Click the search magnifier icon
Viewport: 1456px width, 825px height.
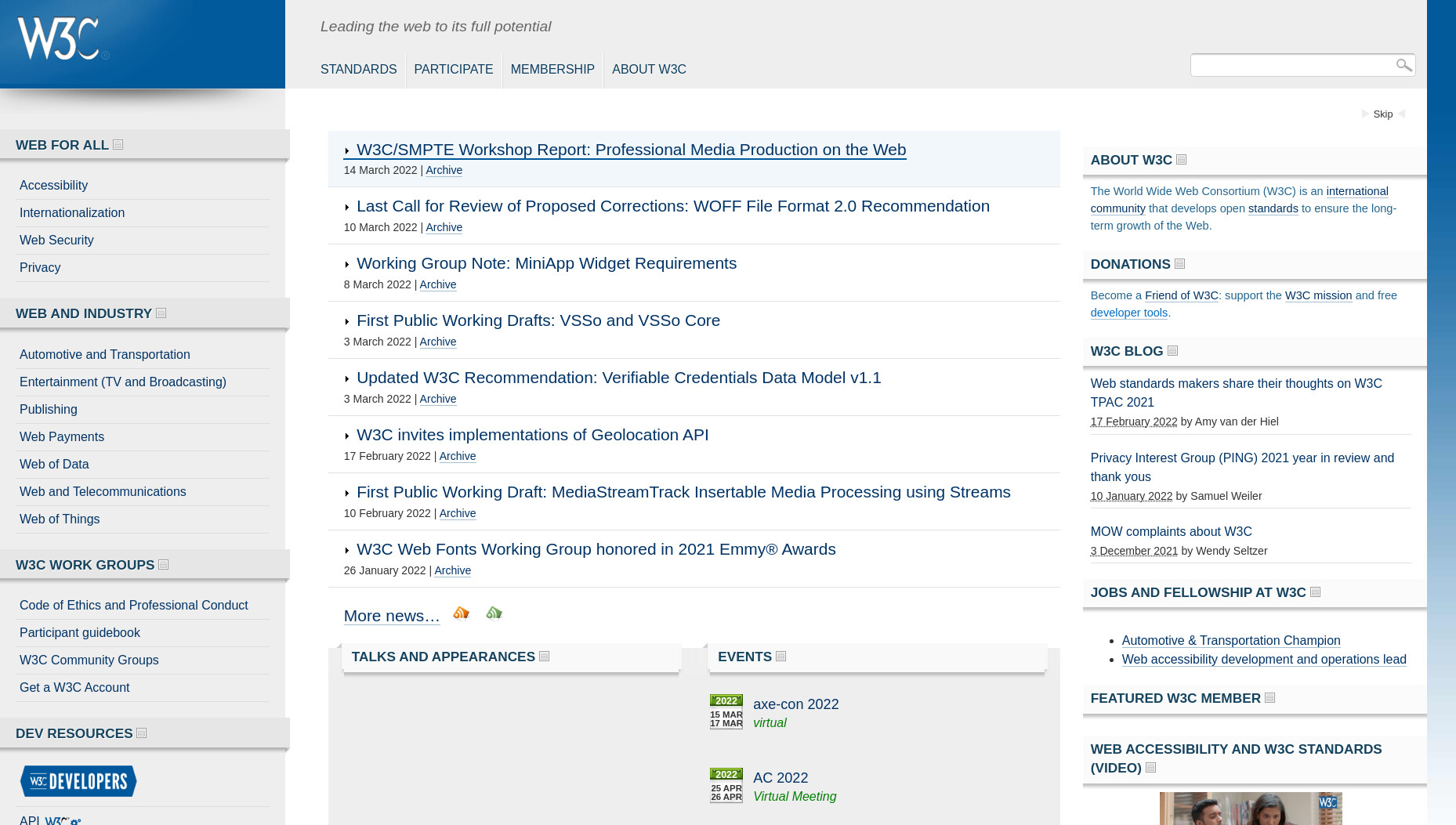(1403, 65)
